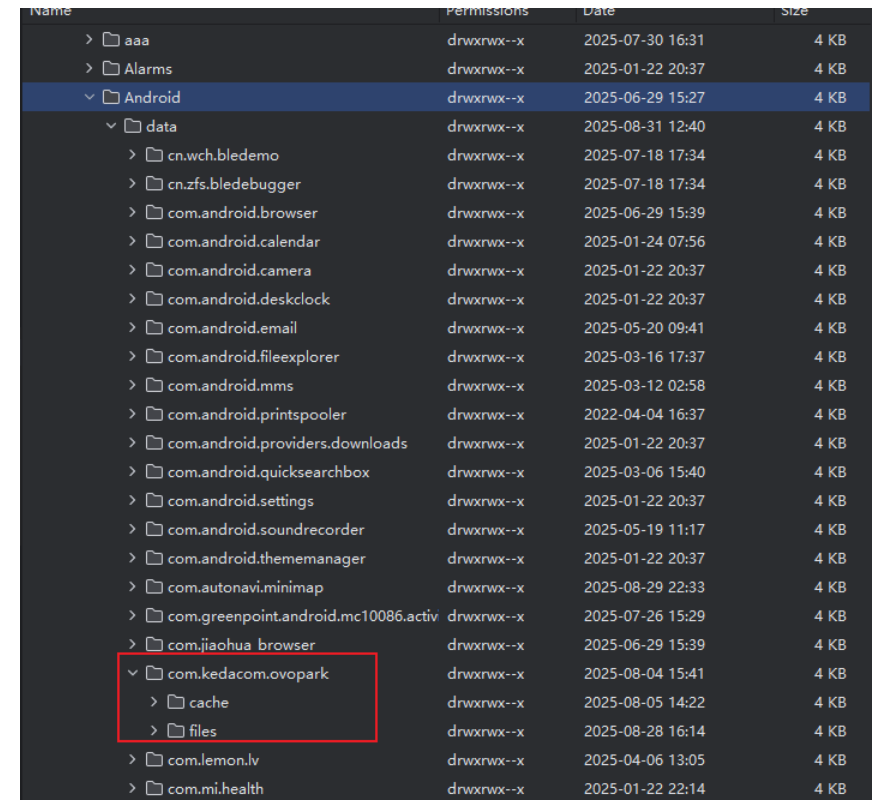Image resolution: width=889 pixels, height=809 pixels.
Task: Sort by the Size column header
Action: (x=794, y=11)
